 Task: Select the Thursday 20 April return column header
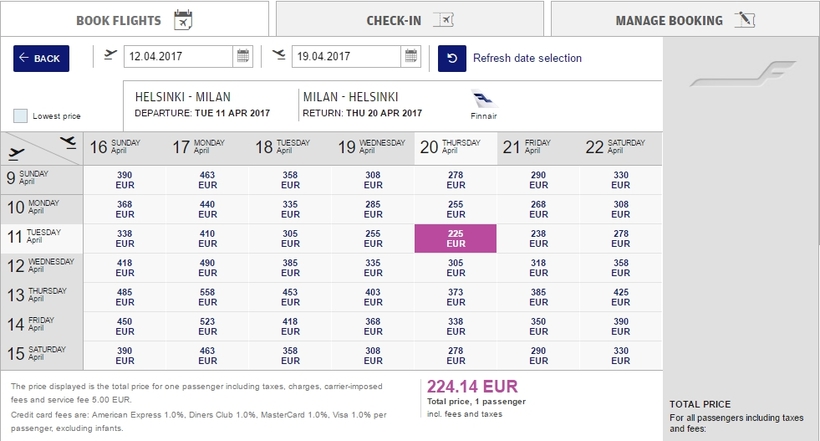[x=455, y=147]
